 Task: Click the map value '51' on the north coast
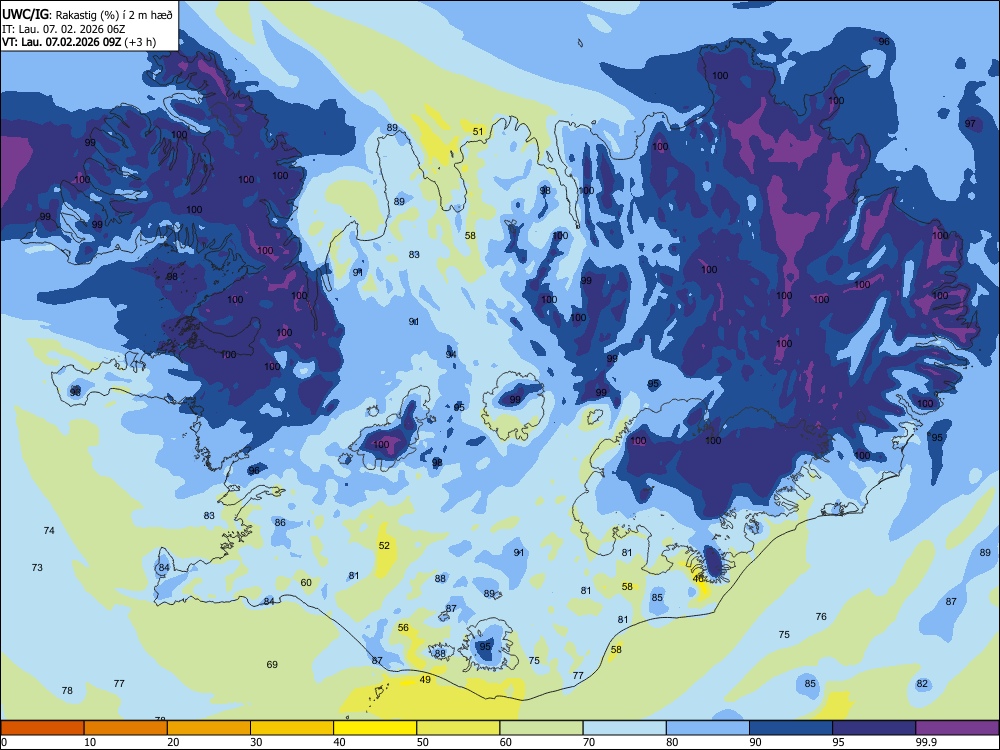tap(478, 131)
